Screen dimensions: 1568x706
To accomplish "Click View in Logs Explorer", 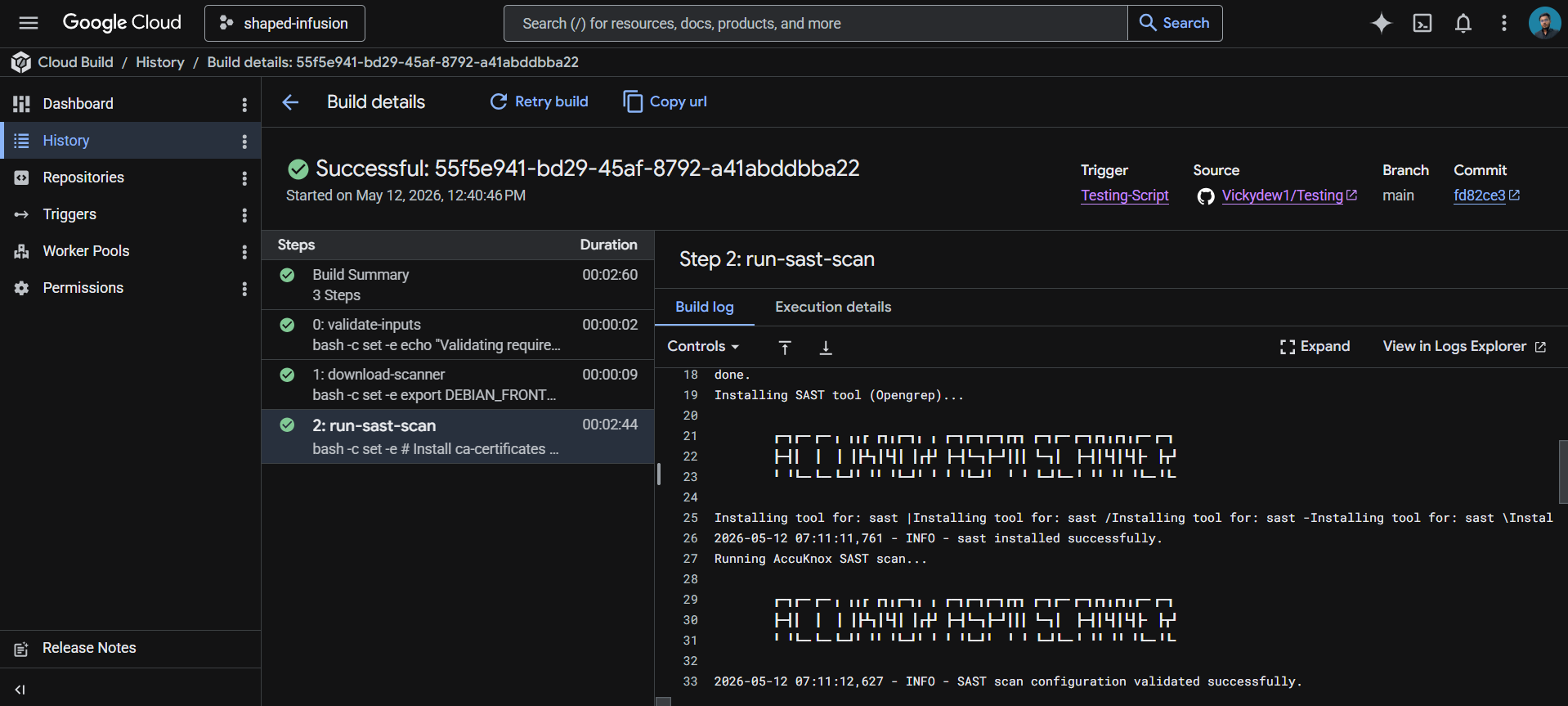I will [1464, 346].
